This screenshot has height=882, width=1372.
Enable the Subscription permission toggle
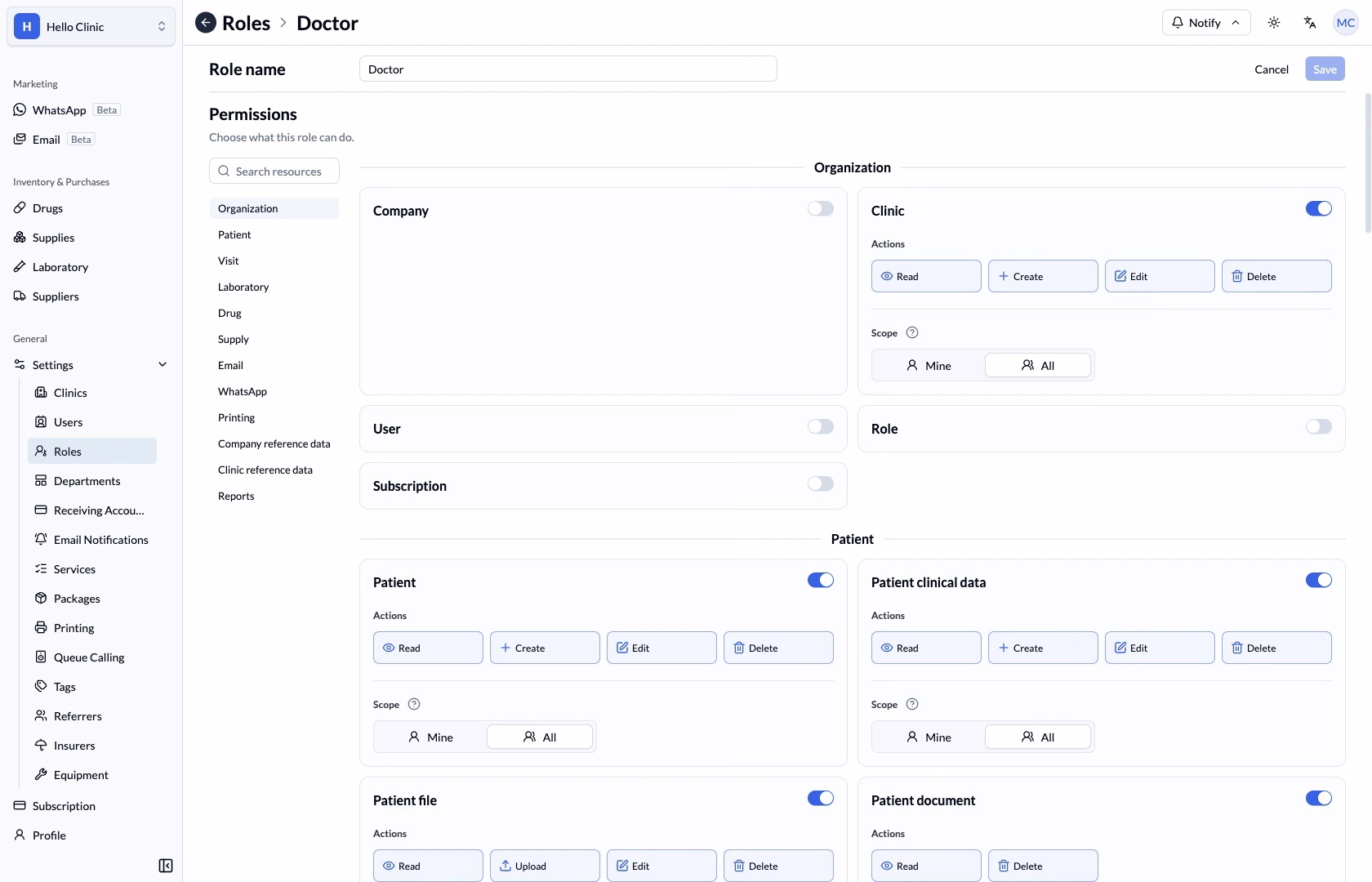click(821, 484)
